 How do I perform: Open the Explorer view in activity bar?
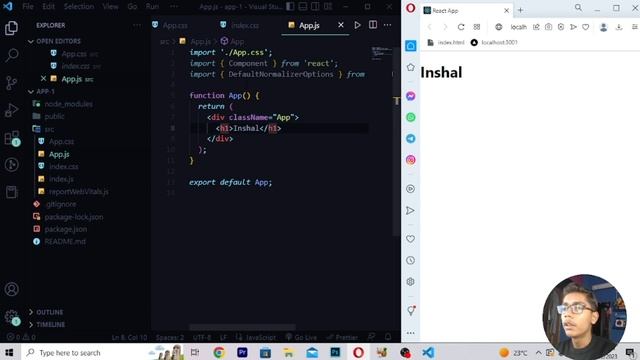11,28
